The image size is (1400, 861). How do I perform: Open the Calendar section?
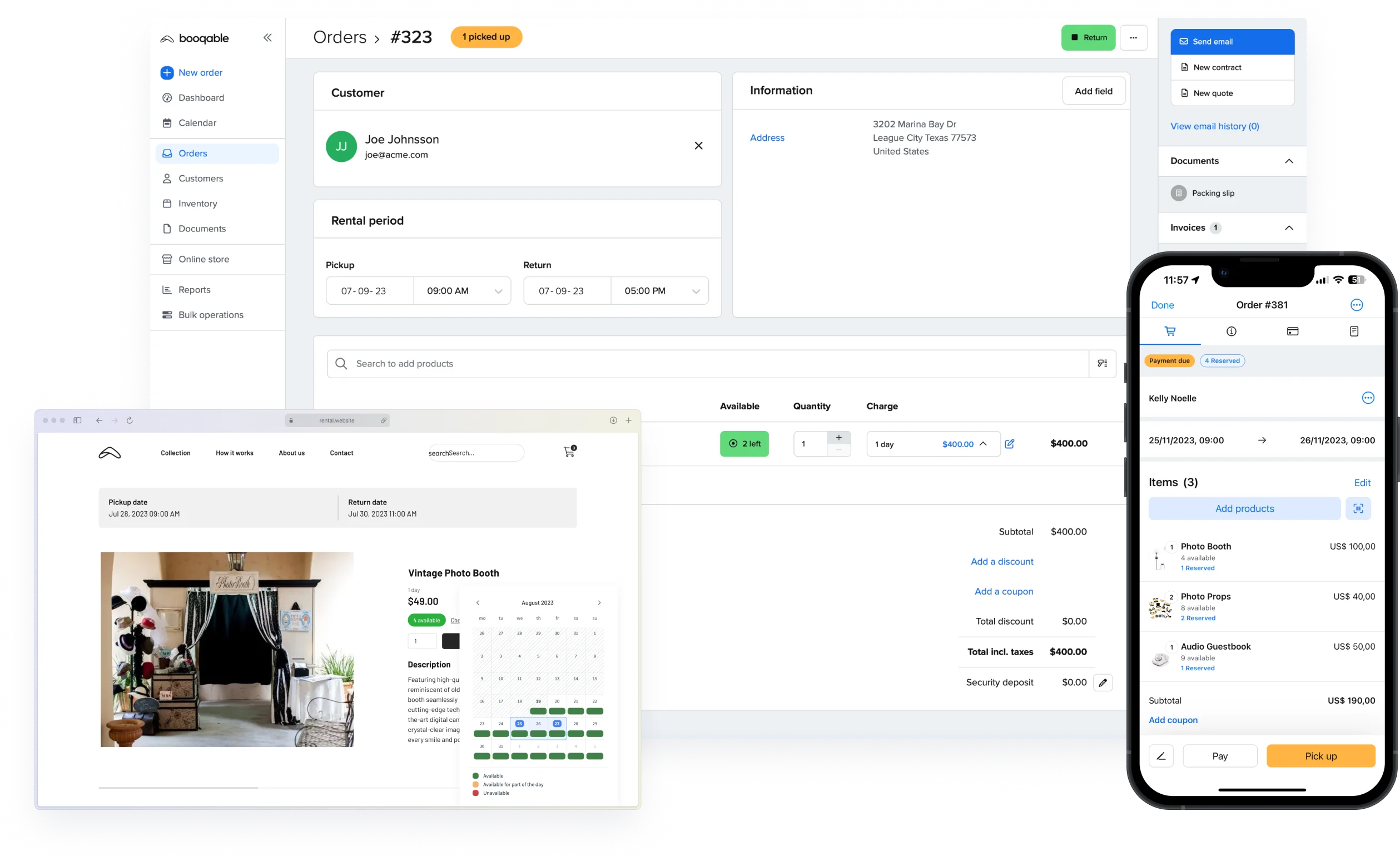[197, 122]
